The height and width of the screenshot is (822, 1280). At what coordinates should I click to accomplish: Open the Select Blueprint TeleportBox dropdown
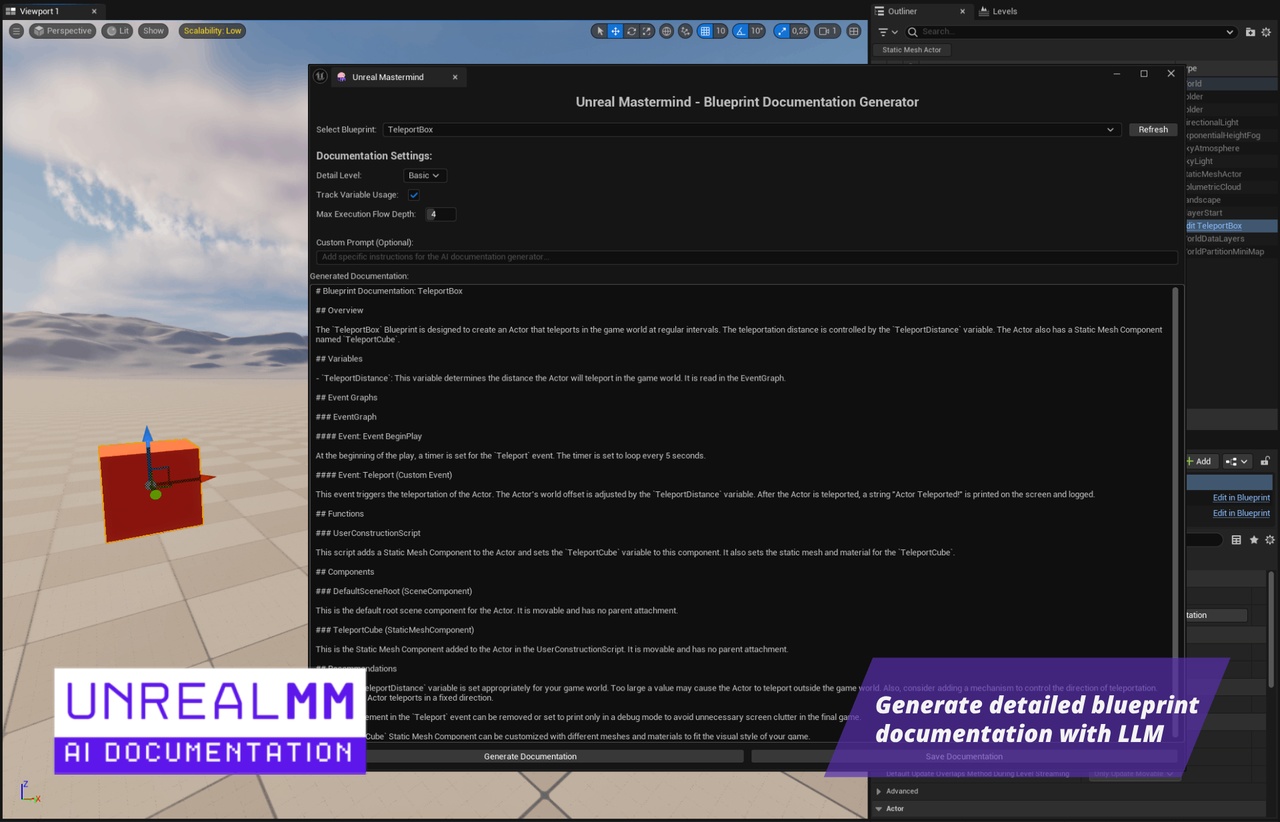751,130
